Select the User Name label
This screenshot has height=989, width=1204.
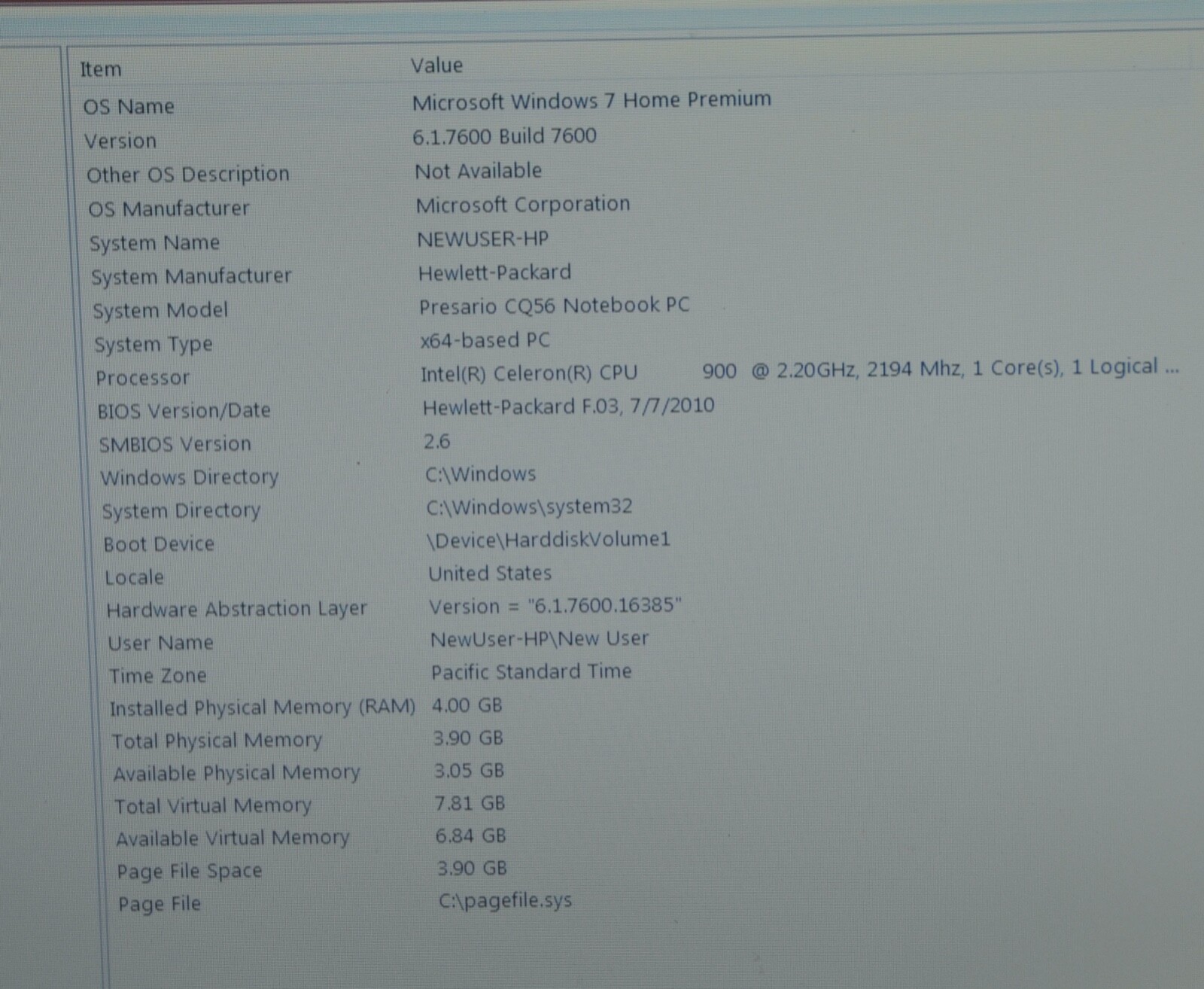(x=160, y=643)
